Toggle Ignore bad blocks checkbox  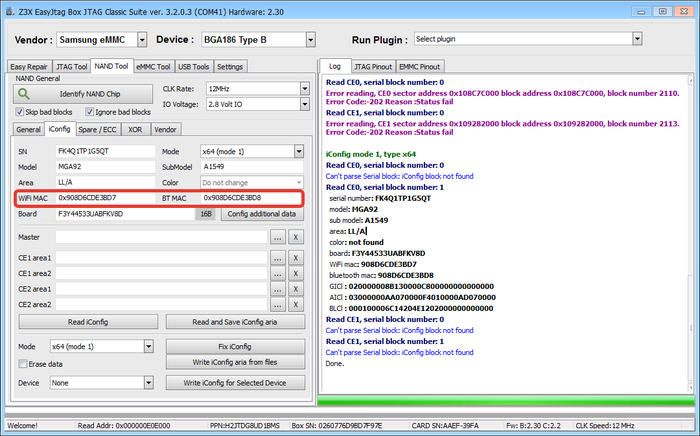click(90, 112)
